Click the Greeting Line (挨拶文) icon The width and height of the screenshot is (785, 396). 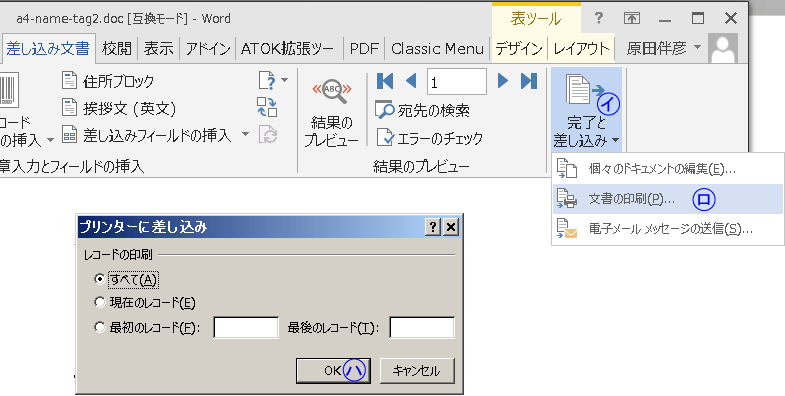tap(69, 108)
